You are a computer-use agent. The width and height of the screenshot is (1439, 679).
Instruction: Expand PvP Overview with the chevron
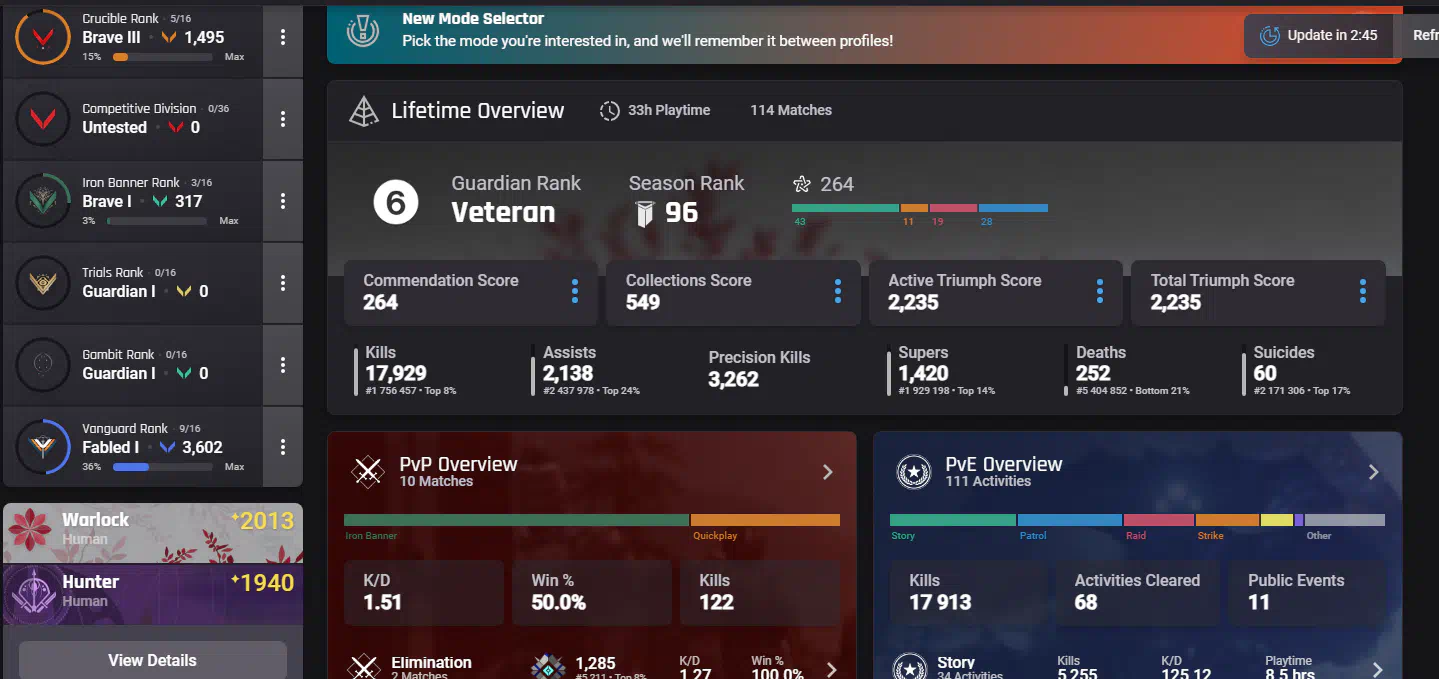[x=828, y=472]
